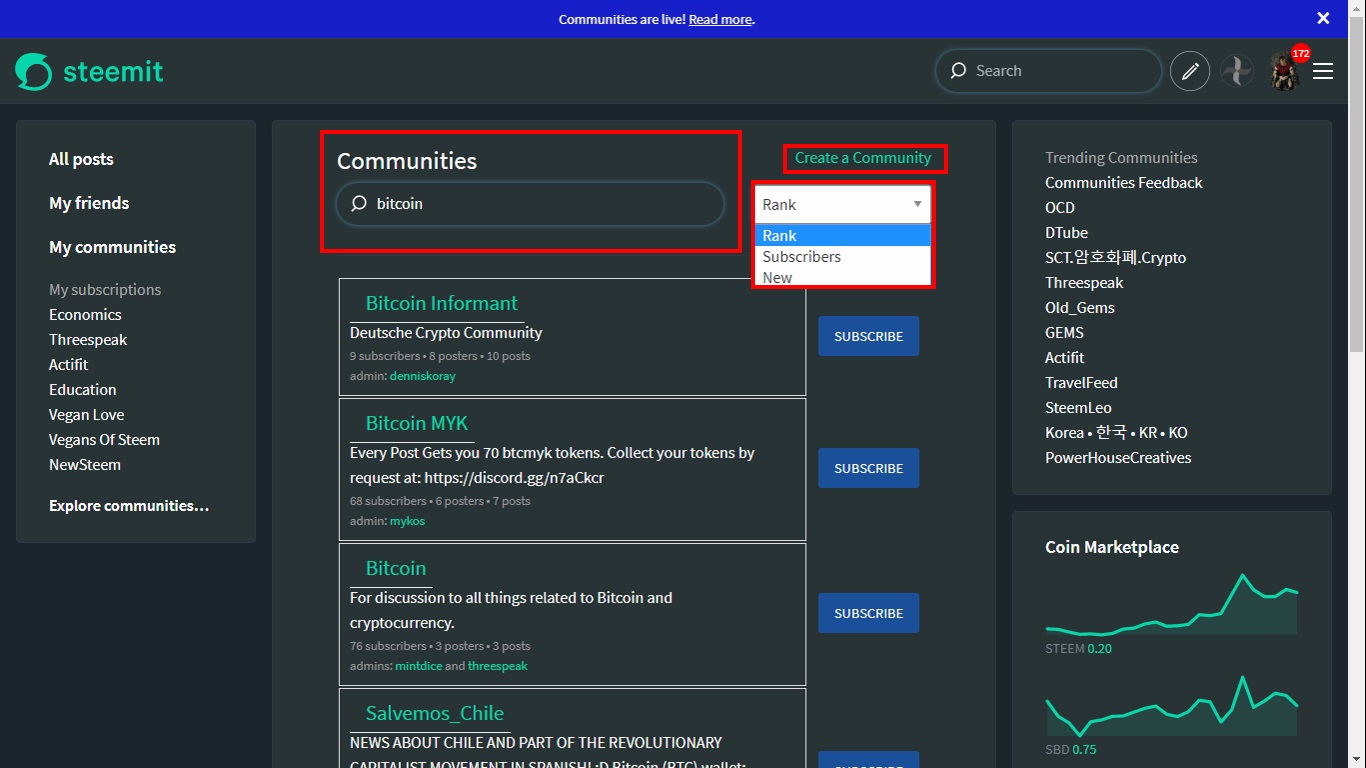The width and height of the screenshot is (1366, 768).
Task: Click the top Search input field
Action: pyautogui.click(x=1049, y=71)
